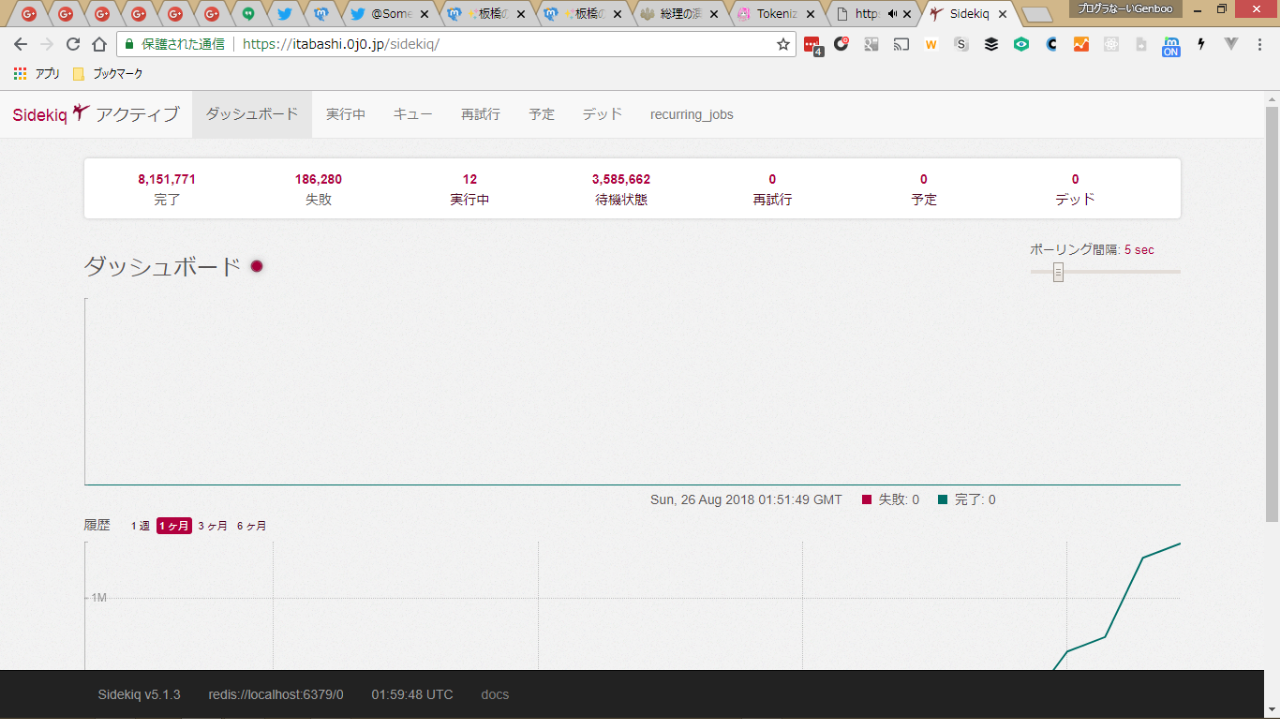Select the 6ヶ月 history range
Viewport: 1280px width, 719px height.
click(251, 526)
